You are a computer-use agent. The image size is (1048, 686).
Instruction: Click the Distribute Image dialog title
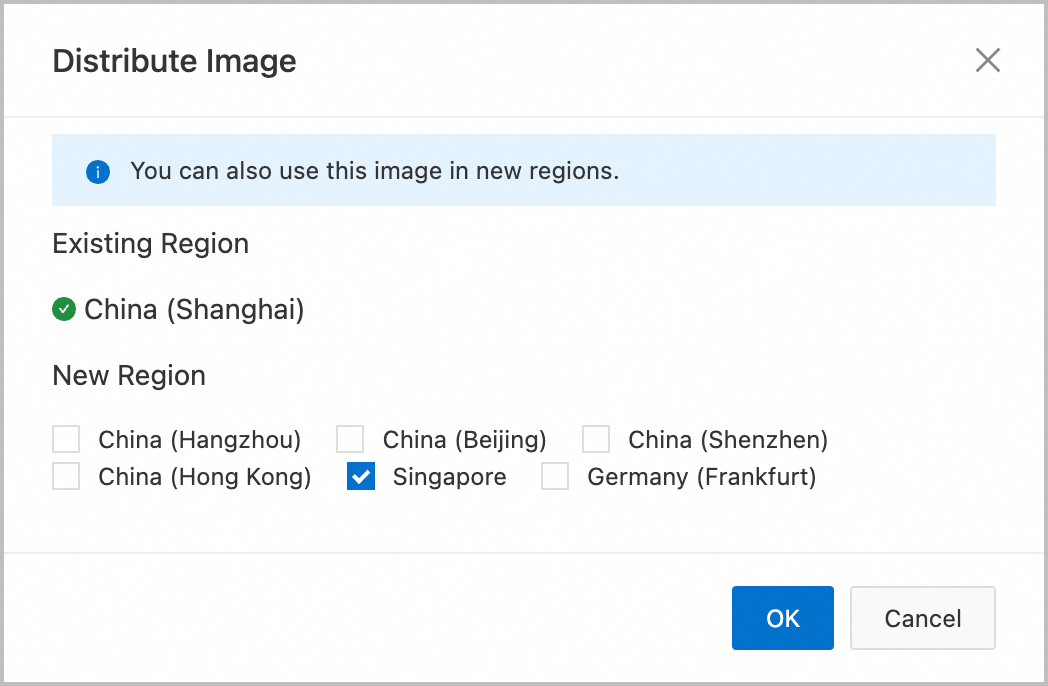point(174,60)
